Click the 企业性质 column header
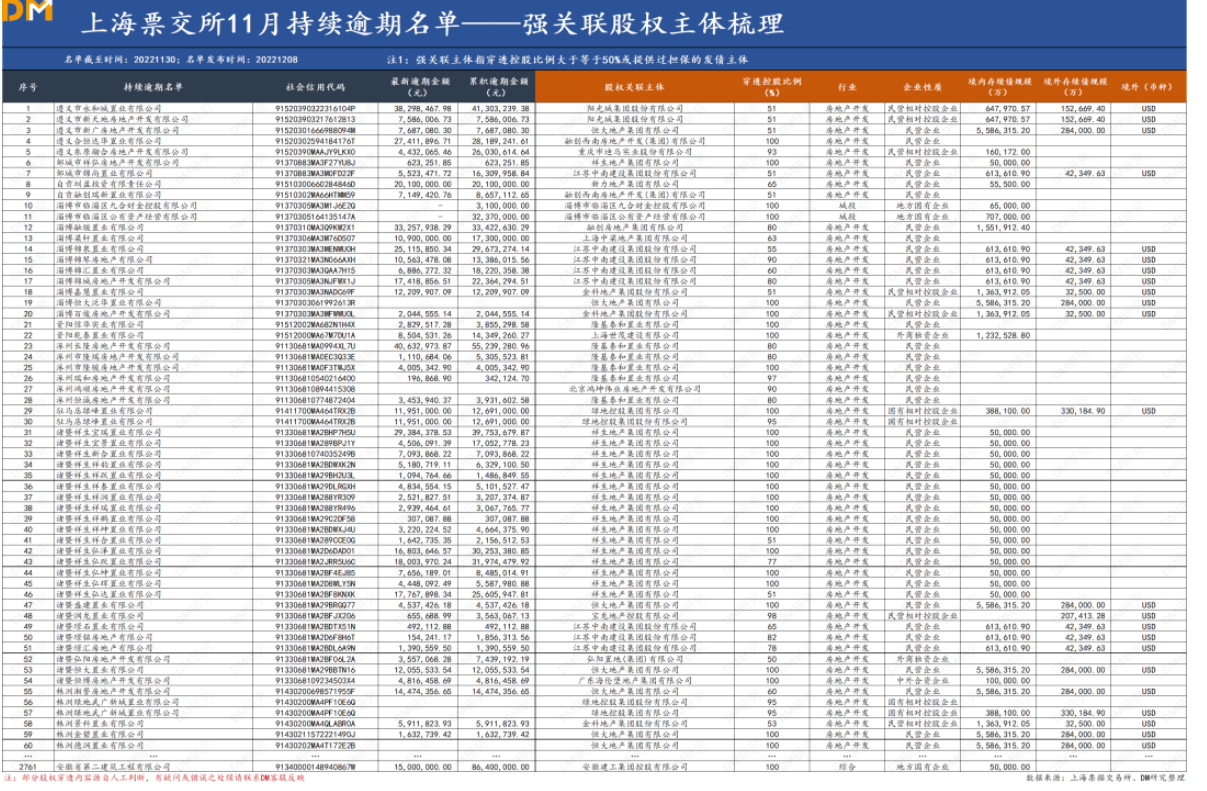Screen dimensions: 1207x791 point(922,87)
